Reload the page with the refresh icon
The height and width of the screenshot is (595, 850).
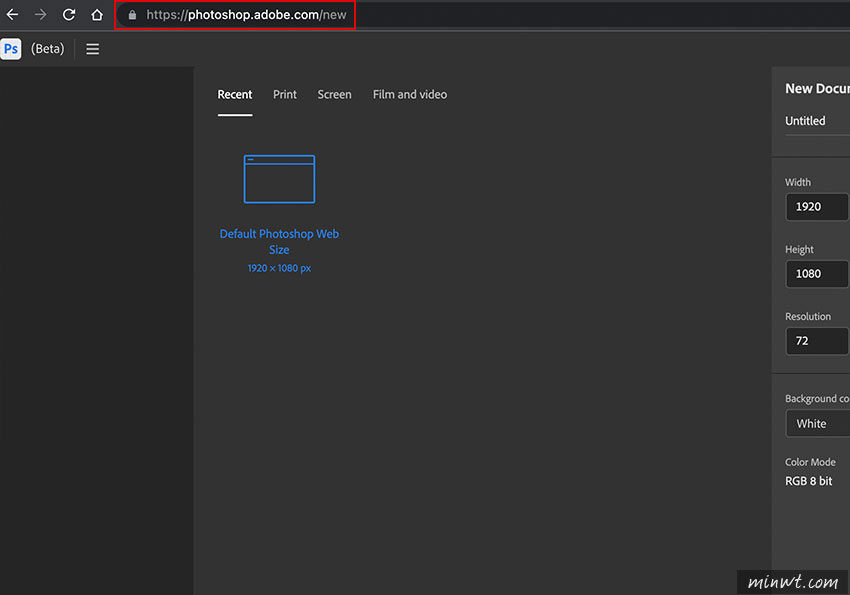(69, 15)
